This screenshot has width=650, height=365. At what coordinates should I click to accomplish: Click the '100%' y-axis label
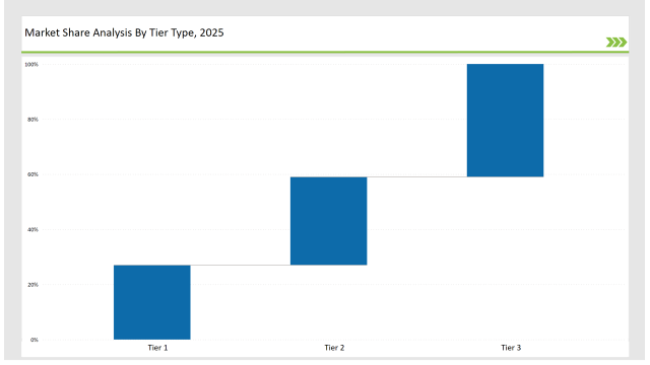32,64
